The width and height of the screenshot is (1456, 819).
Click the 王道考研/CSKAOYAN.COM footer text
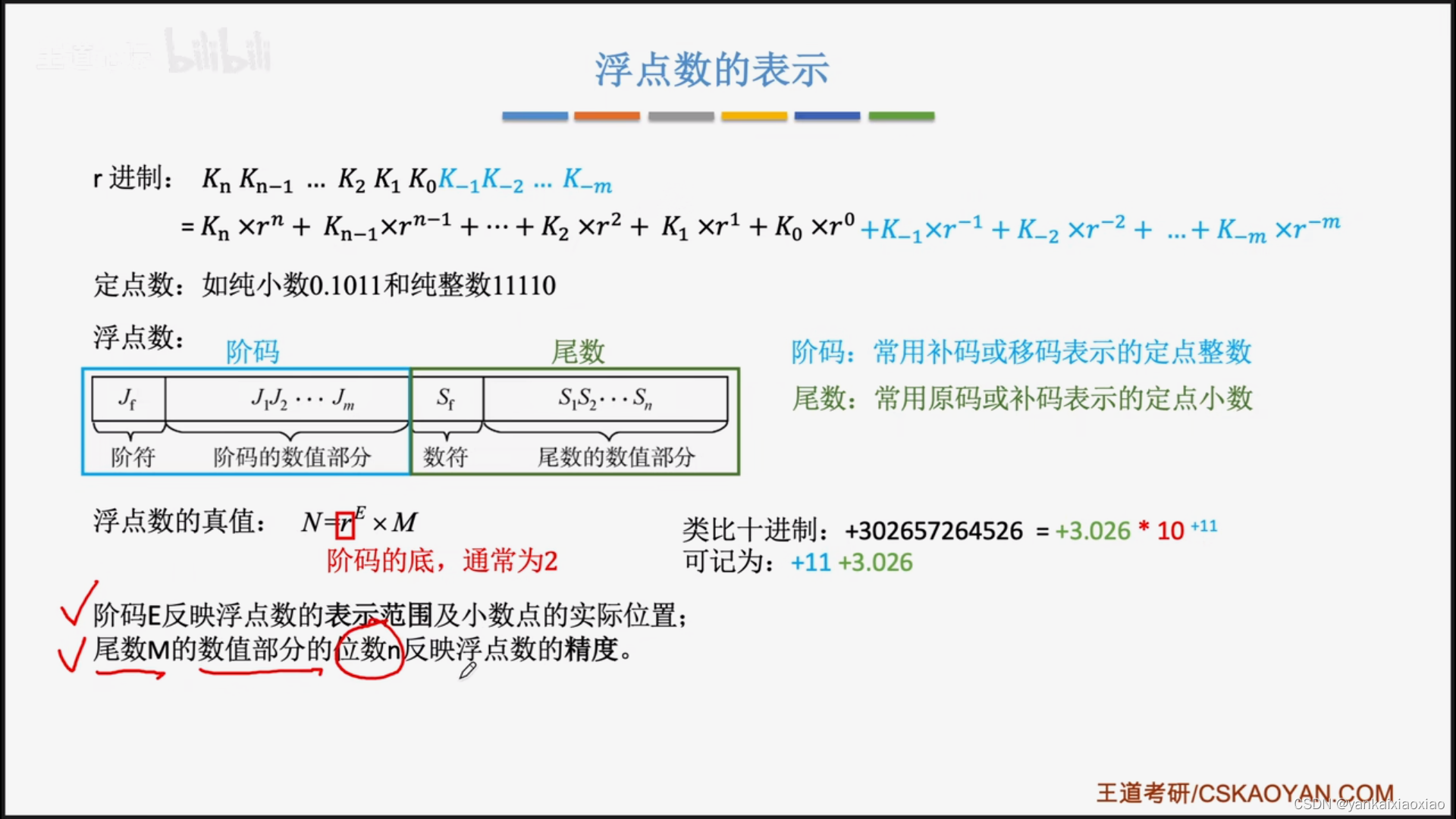click(x=1245, y=793)
